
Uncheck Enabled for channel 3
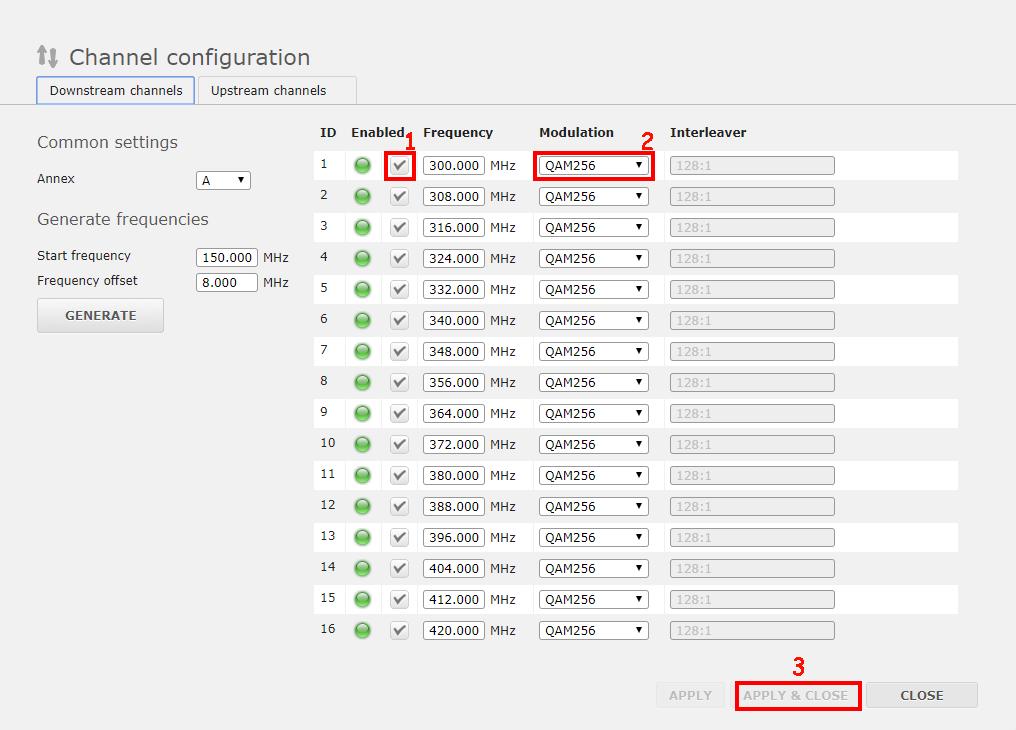click(400, 228)
